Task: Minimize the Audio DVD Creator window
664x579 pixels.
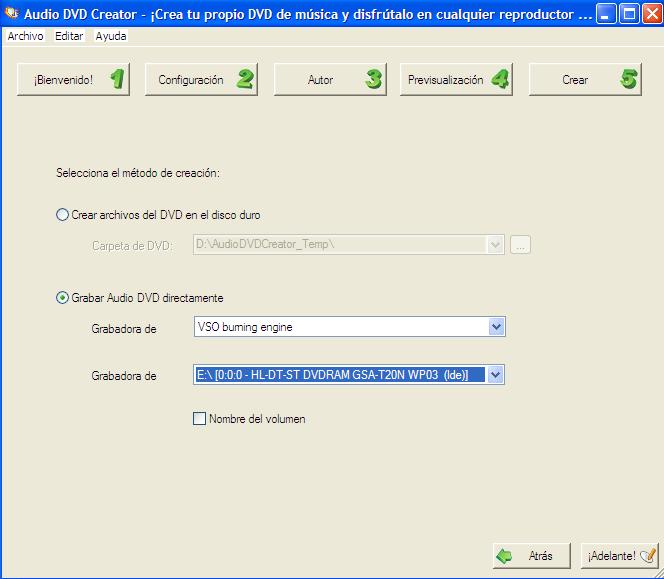Action: pyautogui.click(x=606, y=14)
